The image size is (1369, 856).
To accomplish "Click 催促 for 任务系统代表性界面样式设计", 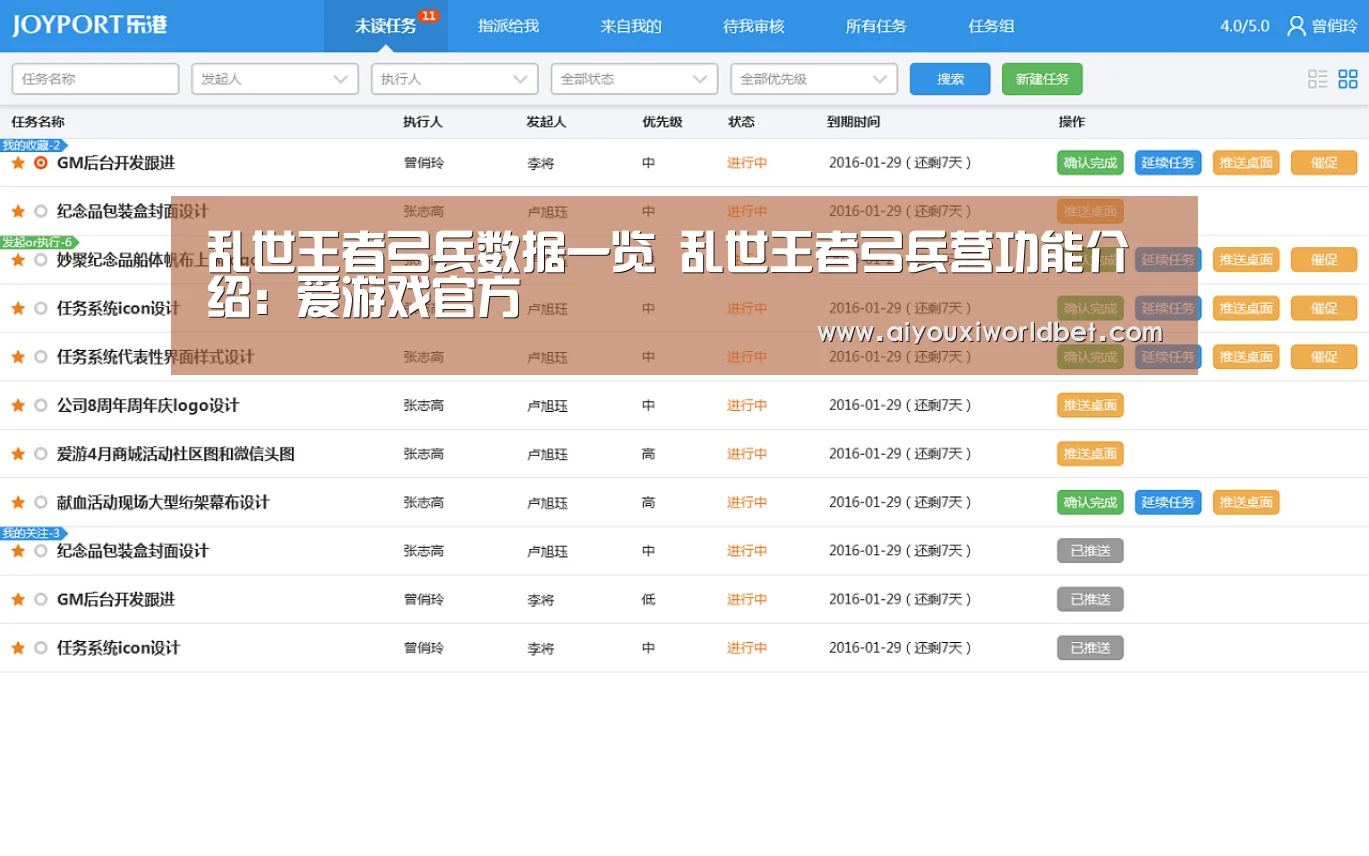I will [1324, 357].
